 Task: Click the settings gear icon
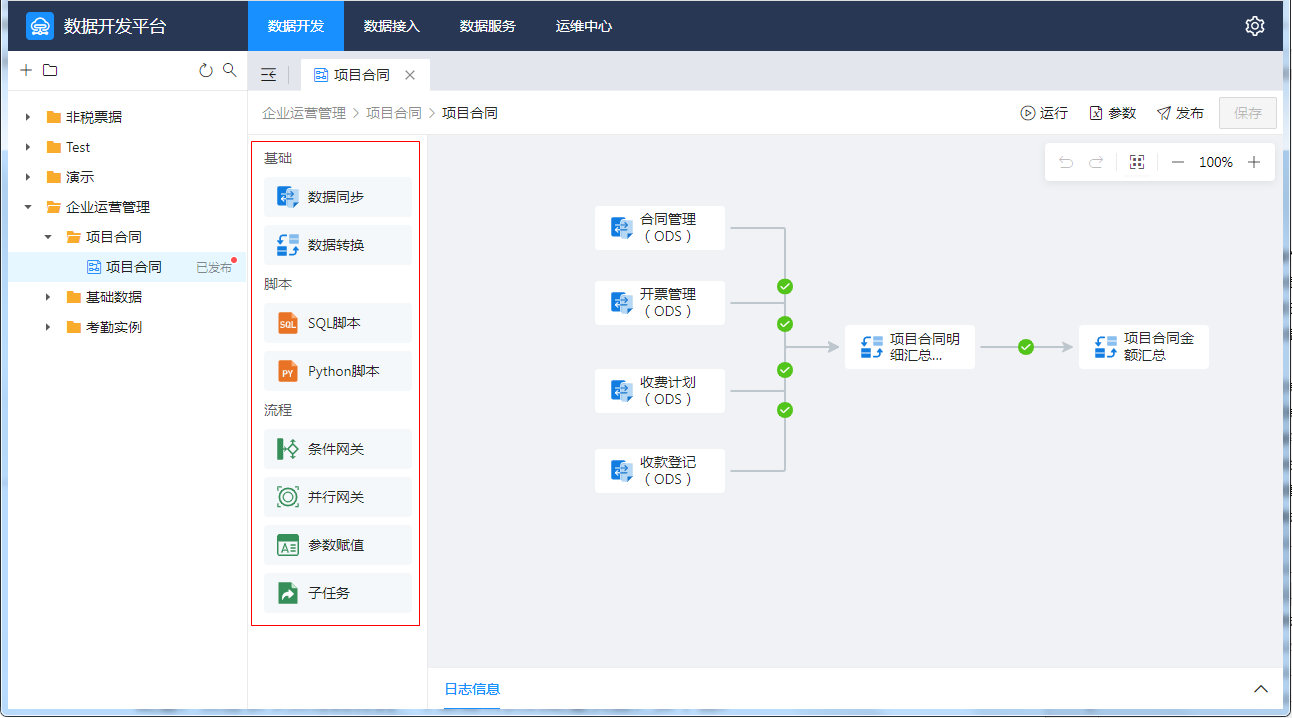(1254, 26)
